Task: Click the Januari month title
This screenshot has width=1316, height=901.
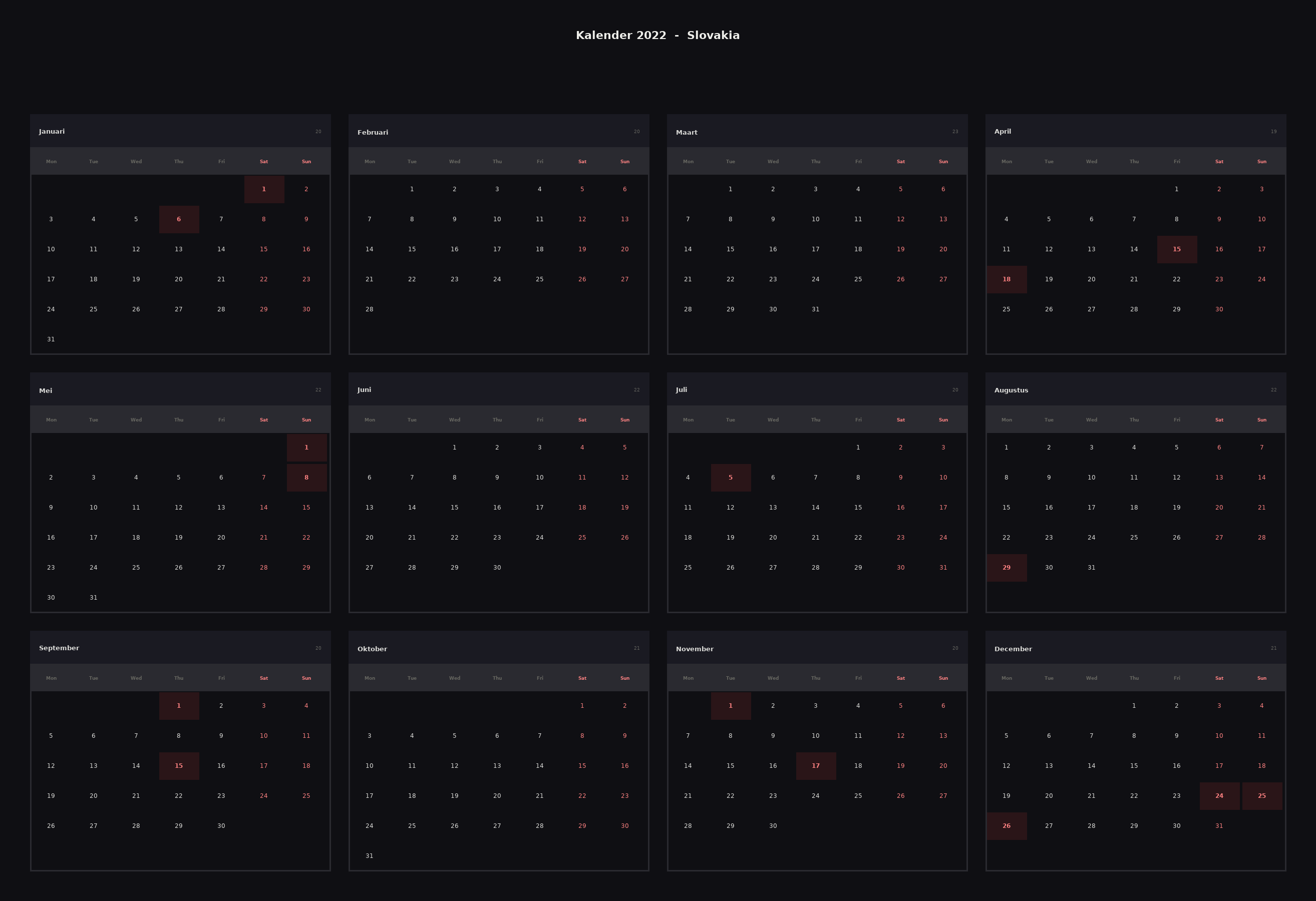Action: [52, 131]
